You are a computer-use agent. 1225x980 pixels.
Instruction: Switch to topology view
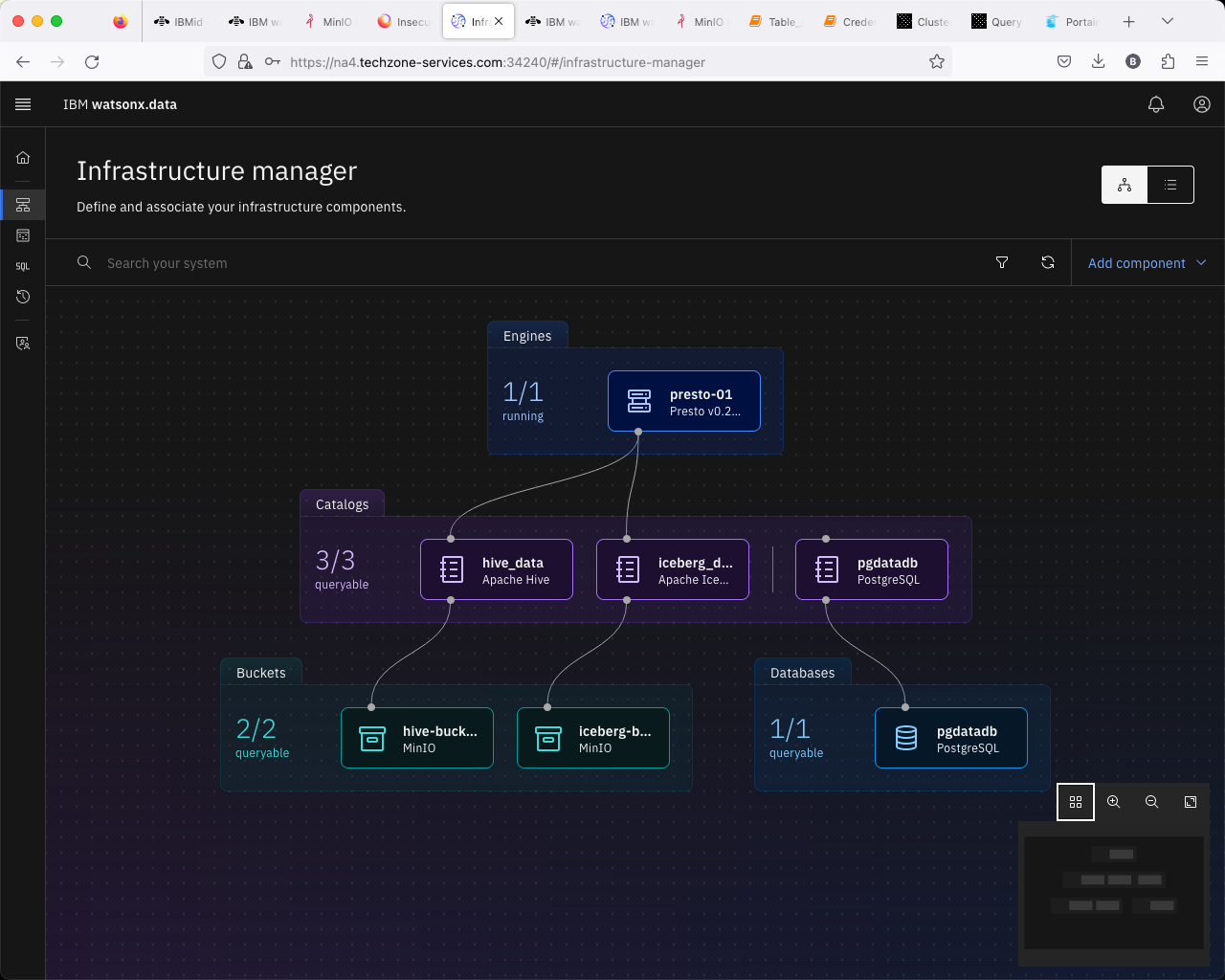click(1125, 185)
